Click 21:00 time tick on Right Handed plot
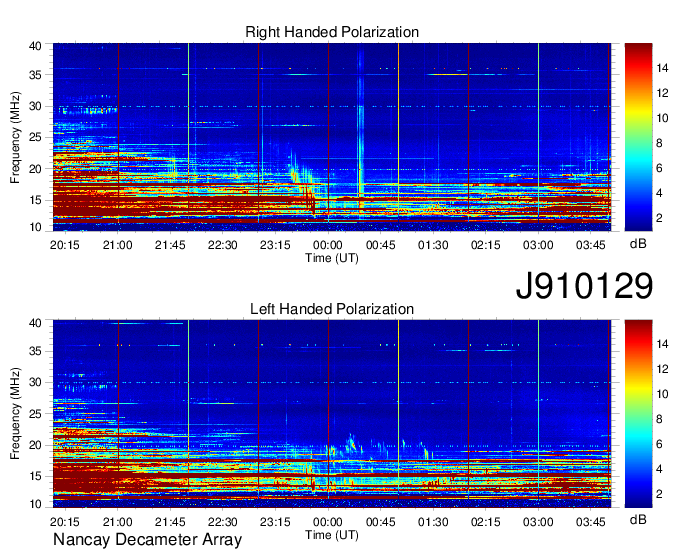680x552 pixels. click(x=118, y=245)
